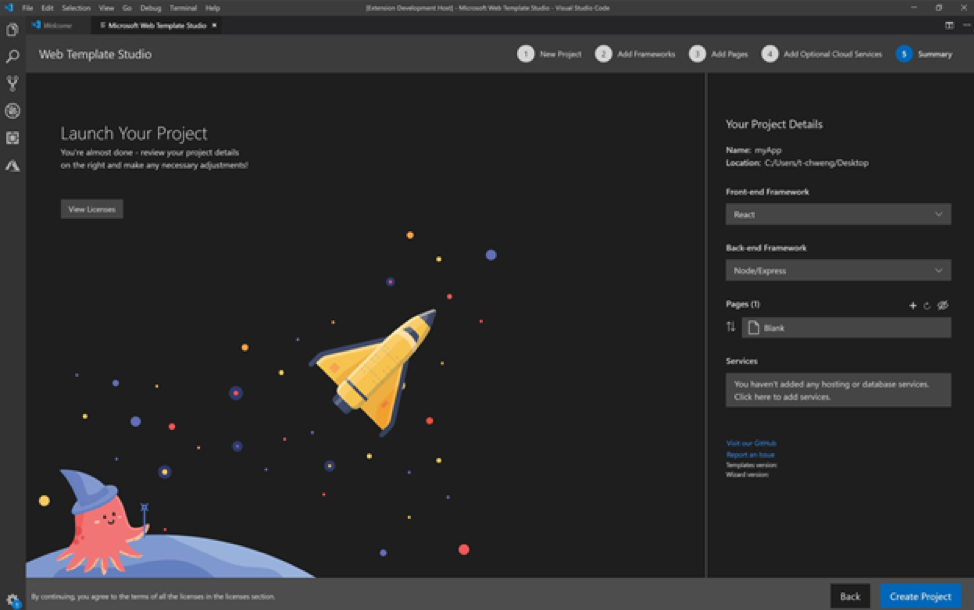Image resolution: width=974 pixels, height=610 pixels.
Task: Open the Explorer in the activity bar
Action: (12, 31)
